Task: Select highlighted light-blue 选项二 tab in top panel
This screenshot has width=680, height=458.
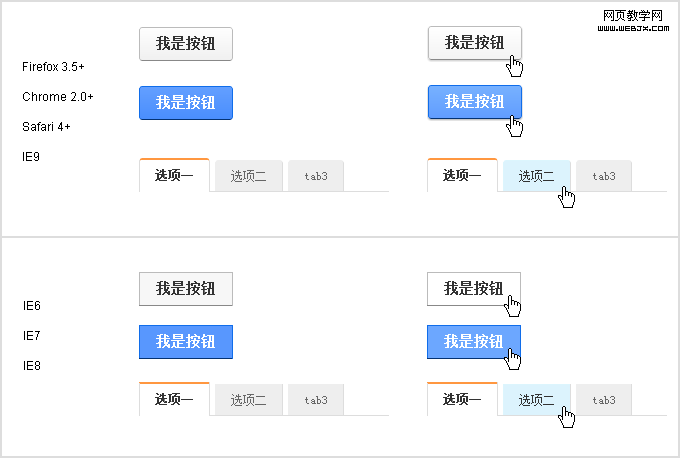Action: [536, 176]
